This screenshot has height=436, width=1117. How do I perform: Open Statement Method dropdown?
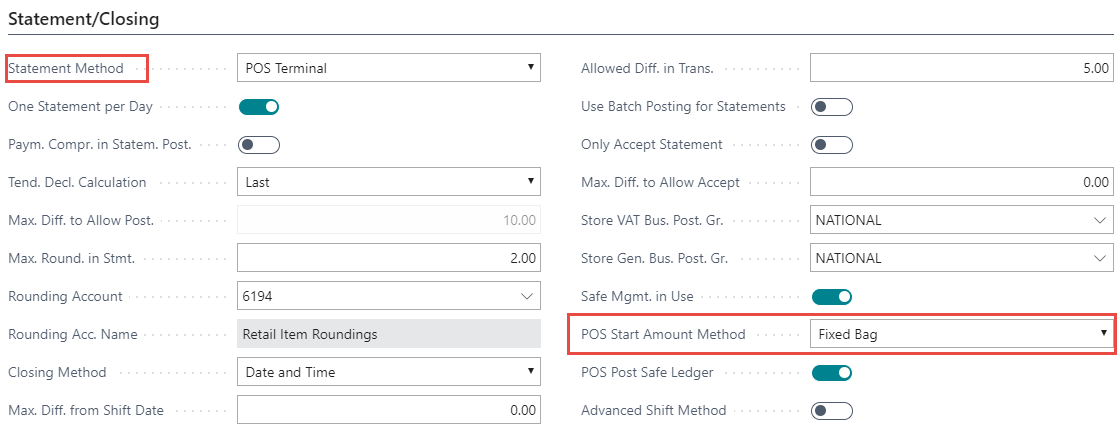(x=388, y=68)
